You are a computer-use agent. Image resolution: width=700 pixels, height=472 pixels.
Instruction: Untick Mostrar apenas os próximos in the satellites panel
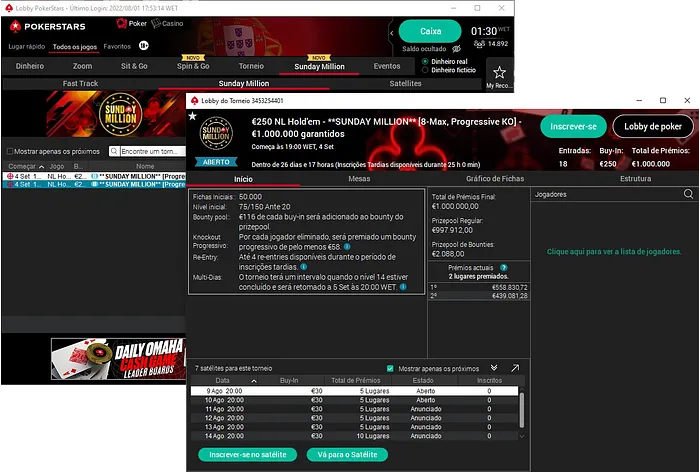(390, 368)
